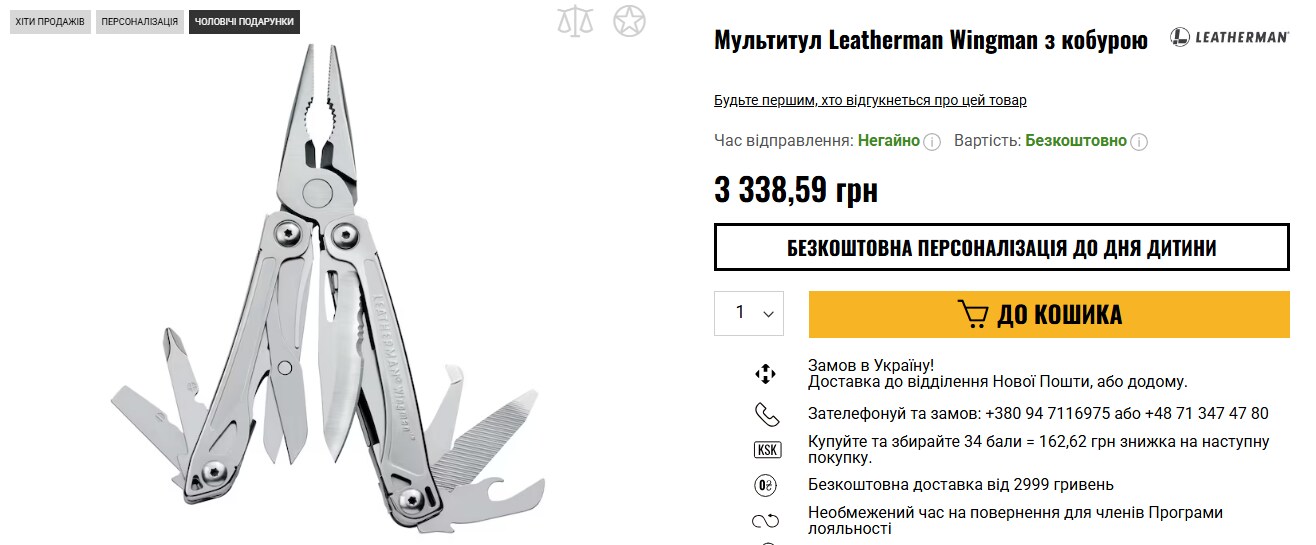Open info icon next to Негайно
Viewport: 1316px width, 545px height.
pyautogui.click(x=932, y=142)
